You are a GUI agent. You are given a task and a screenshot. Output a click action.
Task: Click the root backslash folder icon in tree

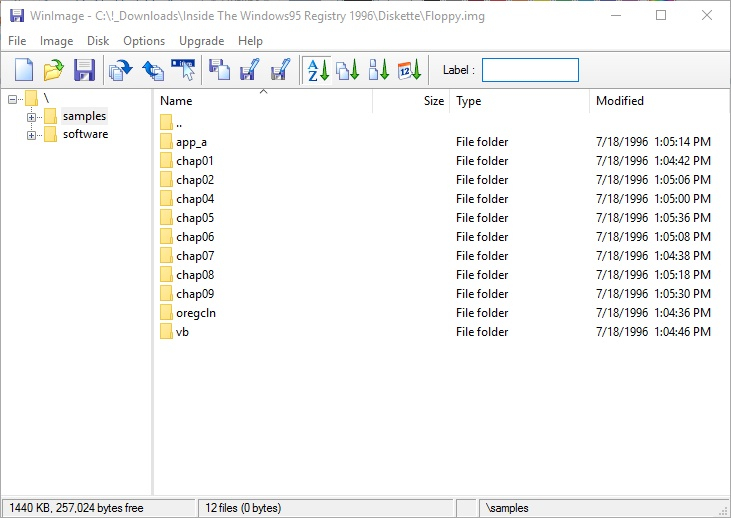31,98
